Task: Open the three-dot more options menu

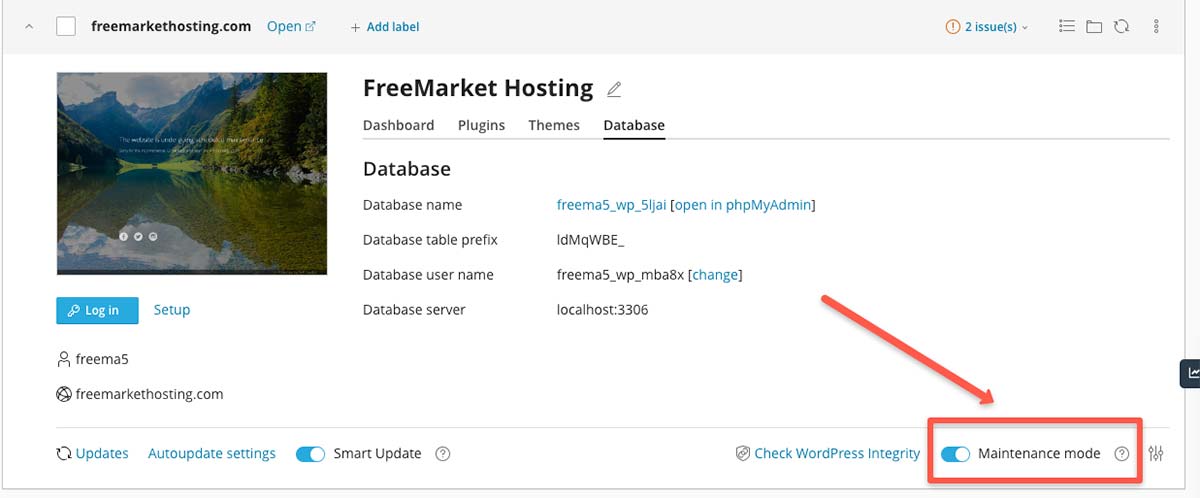Action: click(x=1157, y=27)
